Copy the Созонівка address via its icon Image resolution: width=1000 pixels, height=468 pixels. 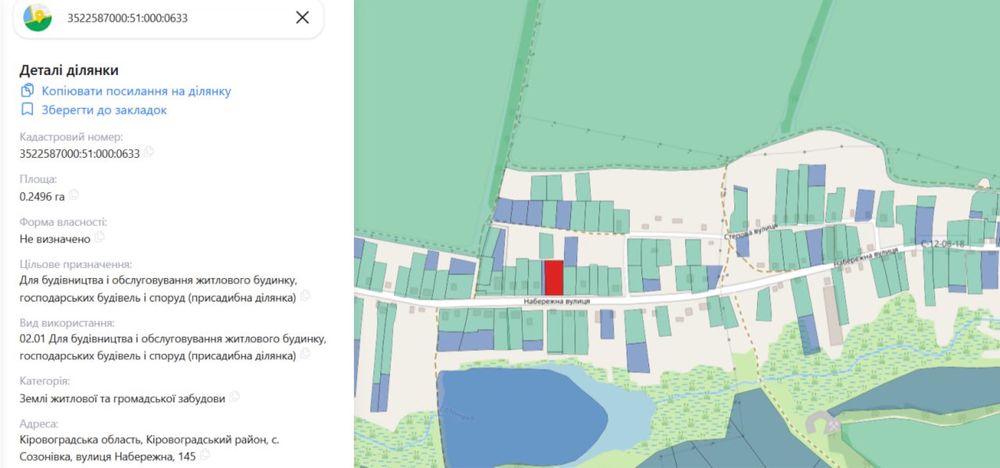pos(204,455)
